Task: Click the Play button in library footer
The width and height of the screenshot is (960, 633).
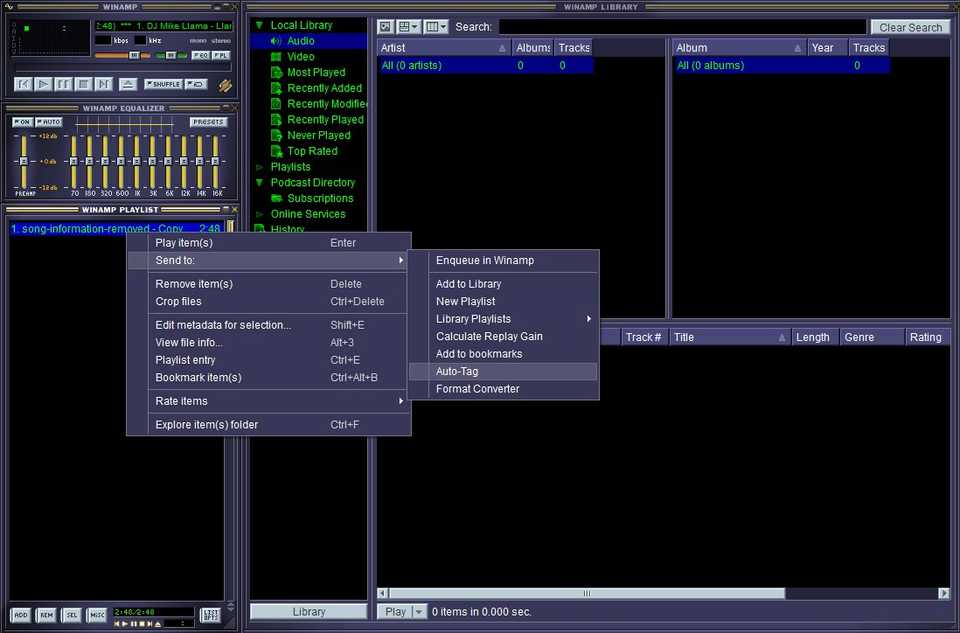Action: point(396,612)
